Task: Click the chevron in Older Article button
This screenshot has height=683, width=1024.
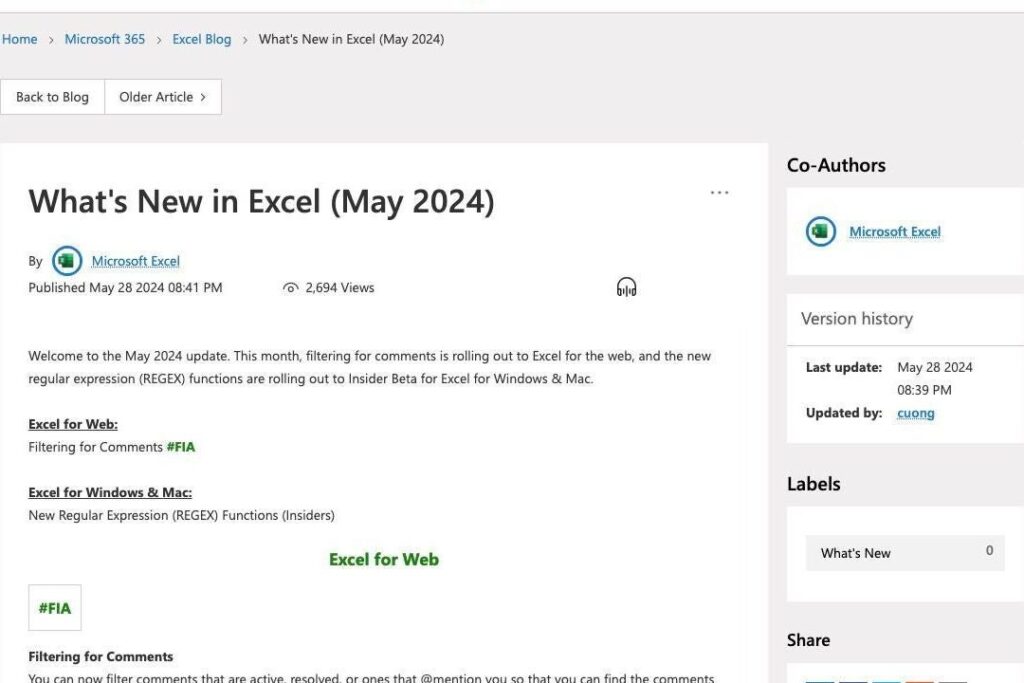Action: coord(203,97)
